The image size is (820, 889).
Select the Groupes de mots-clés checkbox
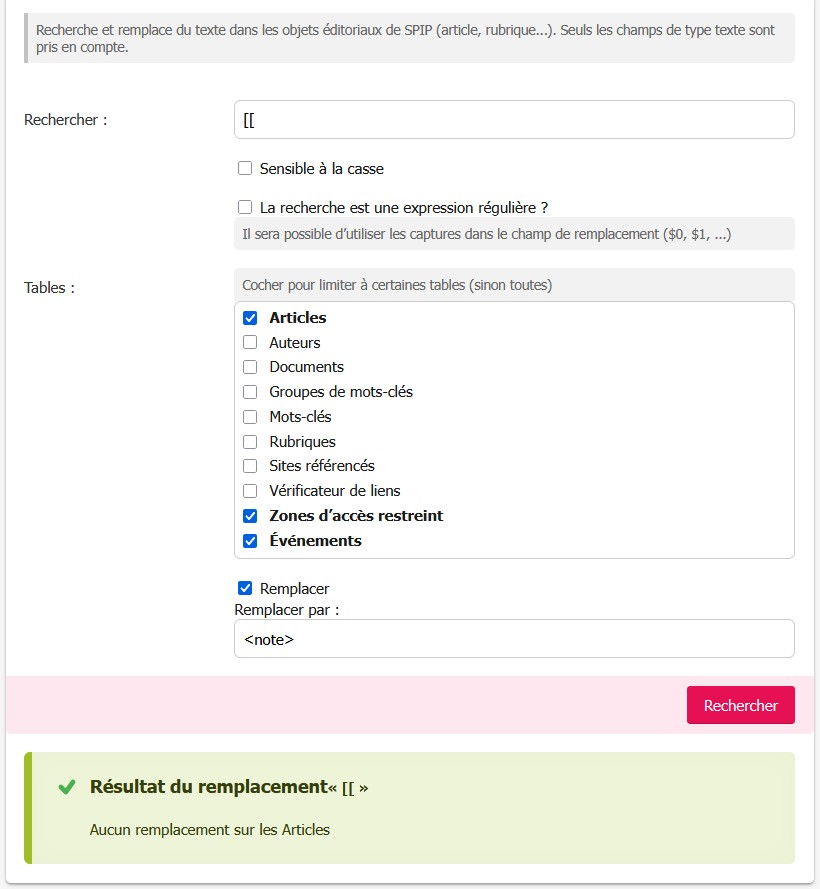(x=251, y=392)
